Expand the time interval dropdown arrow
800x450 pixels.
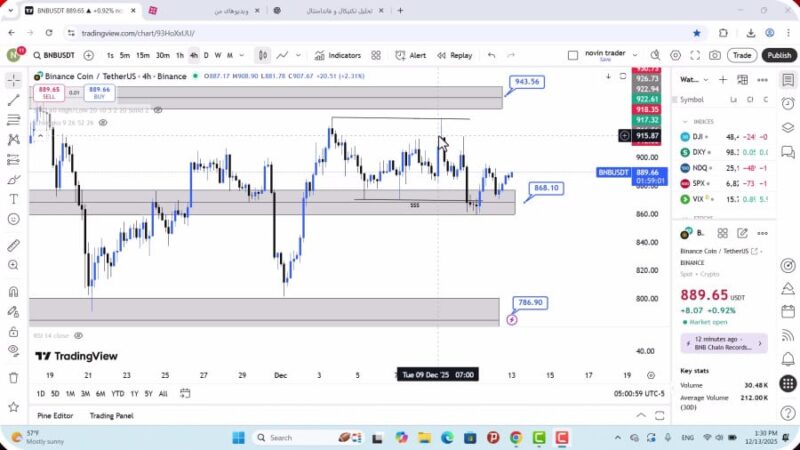[x=243, y=56]
